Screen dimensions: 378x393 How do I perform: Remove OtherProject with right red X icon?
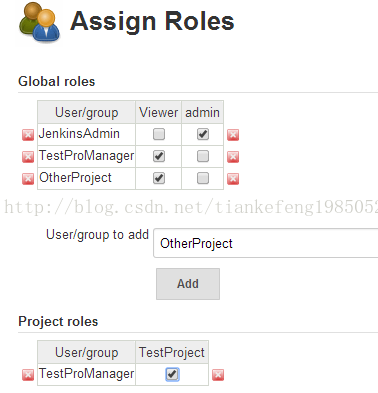[233, 179]
